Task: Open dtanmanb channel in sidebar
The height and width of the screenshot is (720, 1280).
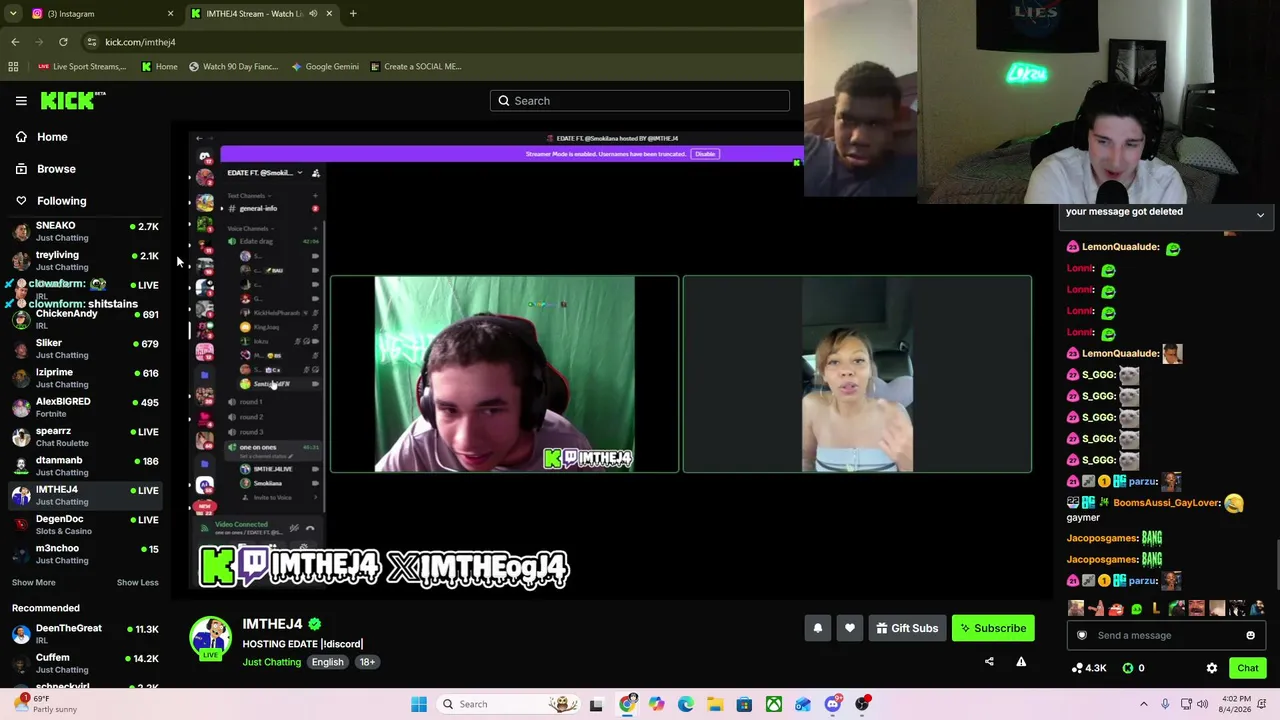Action: pos(85,465)
